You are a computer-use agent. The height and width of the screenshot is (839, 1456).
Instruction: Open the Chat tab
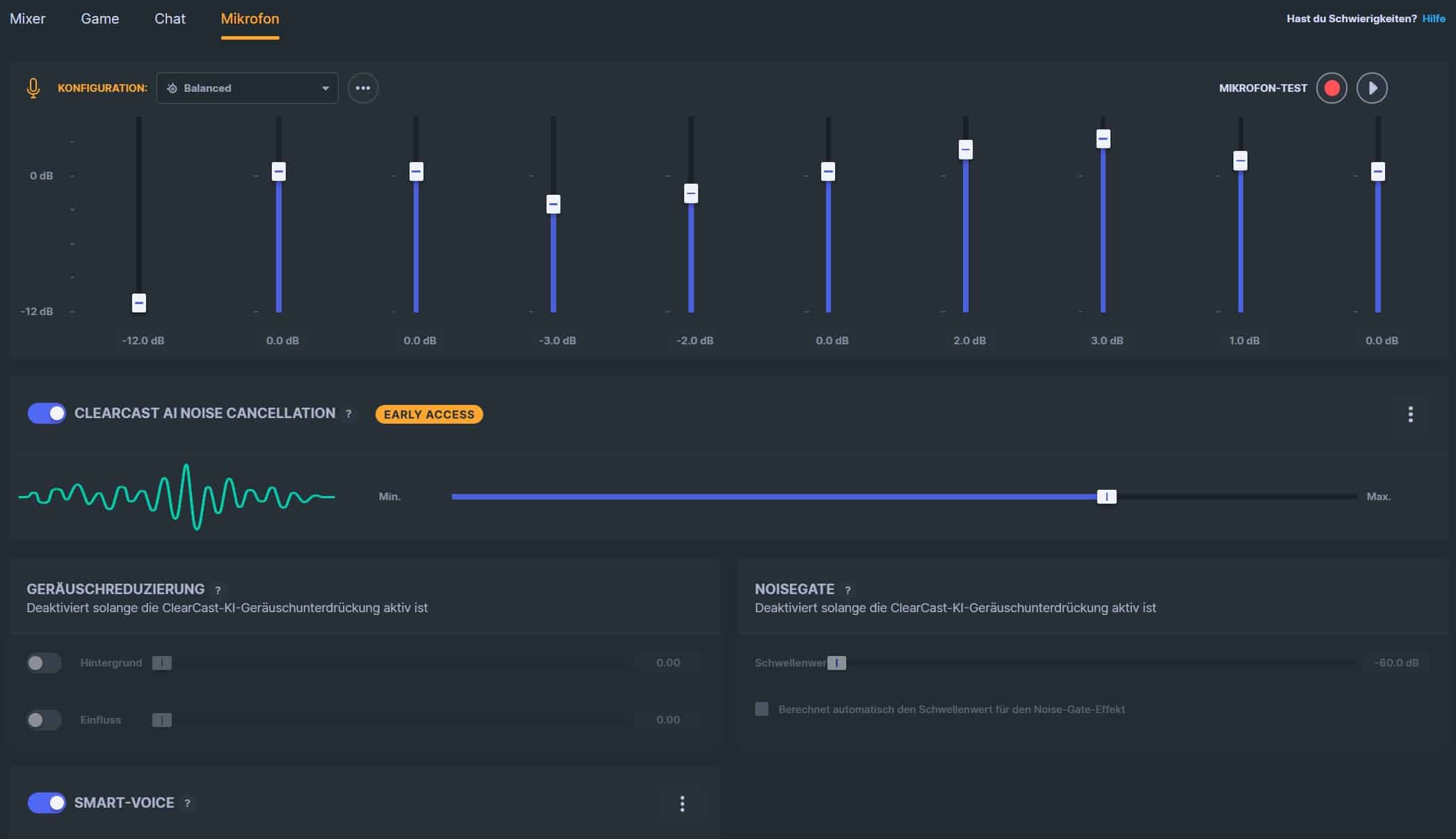(170, 19)
